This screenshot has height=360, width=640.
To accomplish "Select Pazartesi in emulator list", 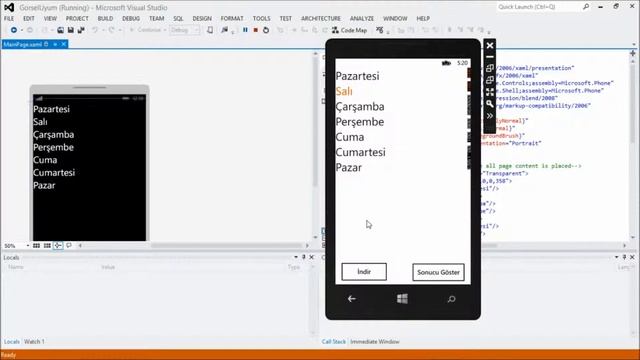I will coord(358,76).
